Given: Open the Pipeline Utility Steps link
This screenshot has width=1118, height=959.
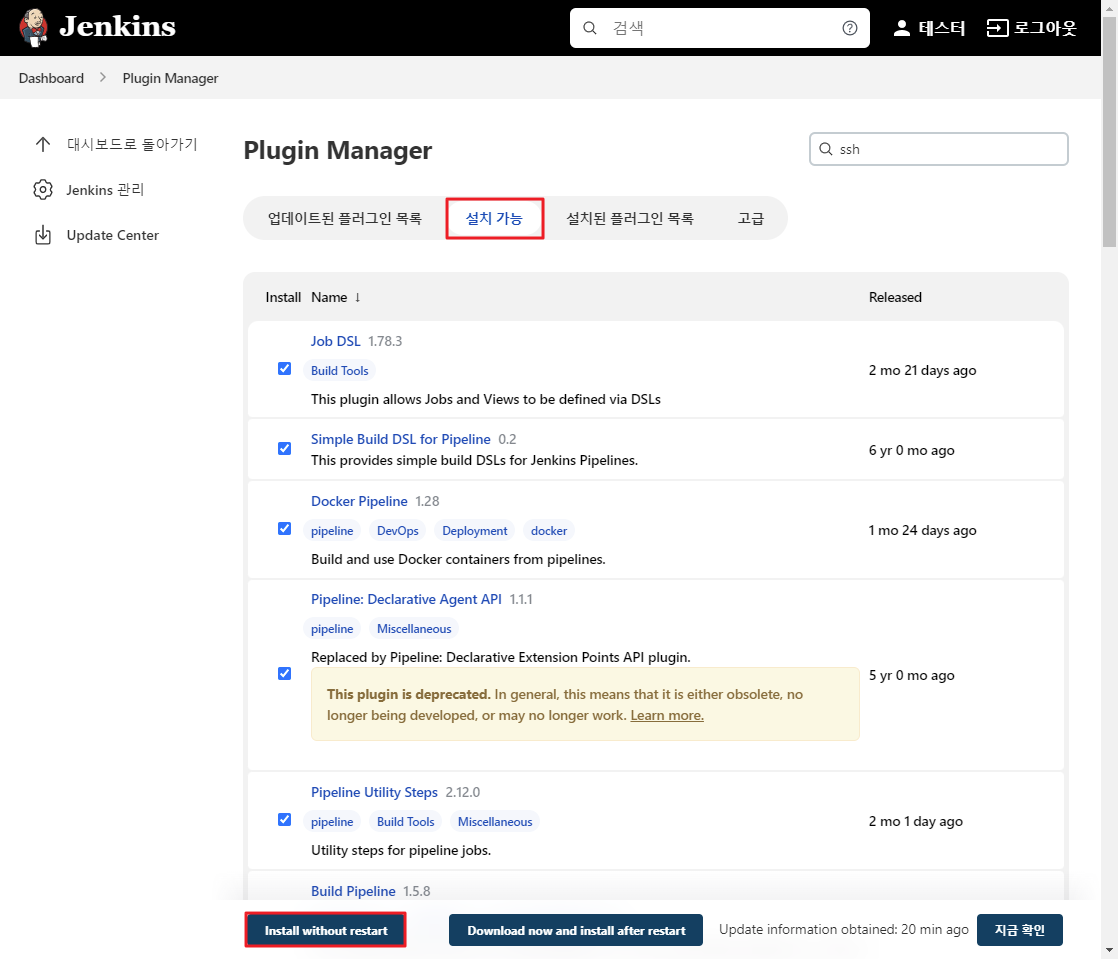Looking at the screenshot, I should tap(374, 792).
